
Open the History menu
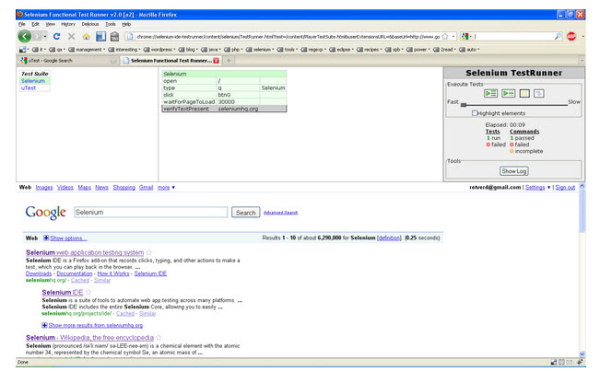coord(68,24)
